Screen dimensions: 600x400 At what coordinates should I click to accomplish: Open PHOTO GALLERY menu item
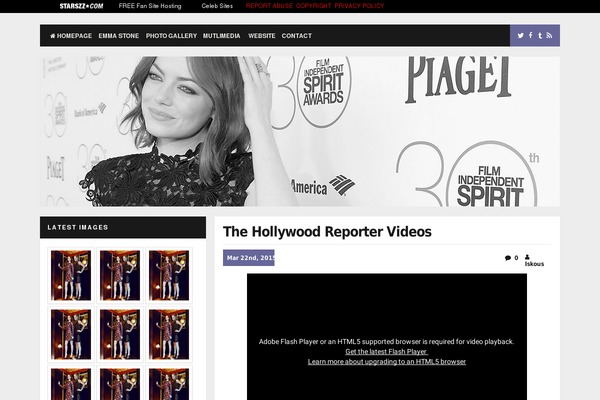pos(171,36)
